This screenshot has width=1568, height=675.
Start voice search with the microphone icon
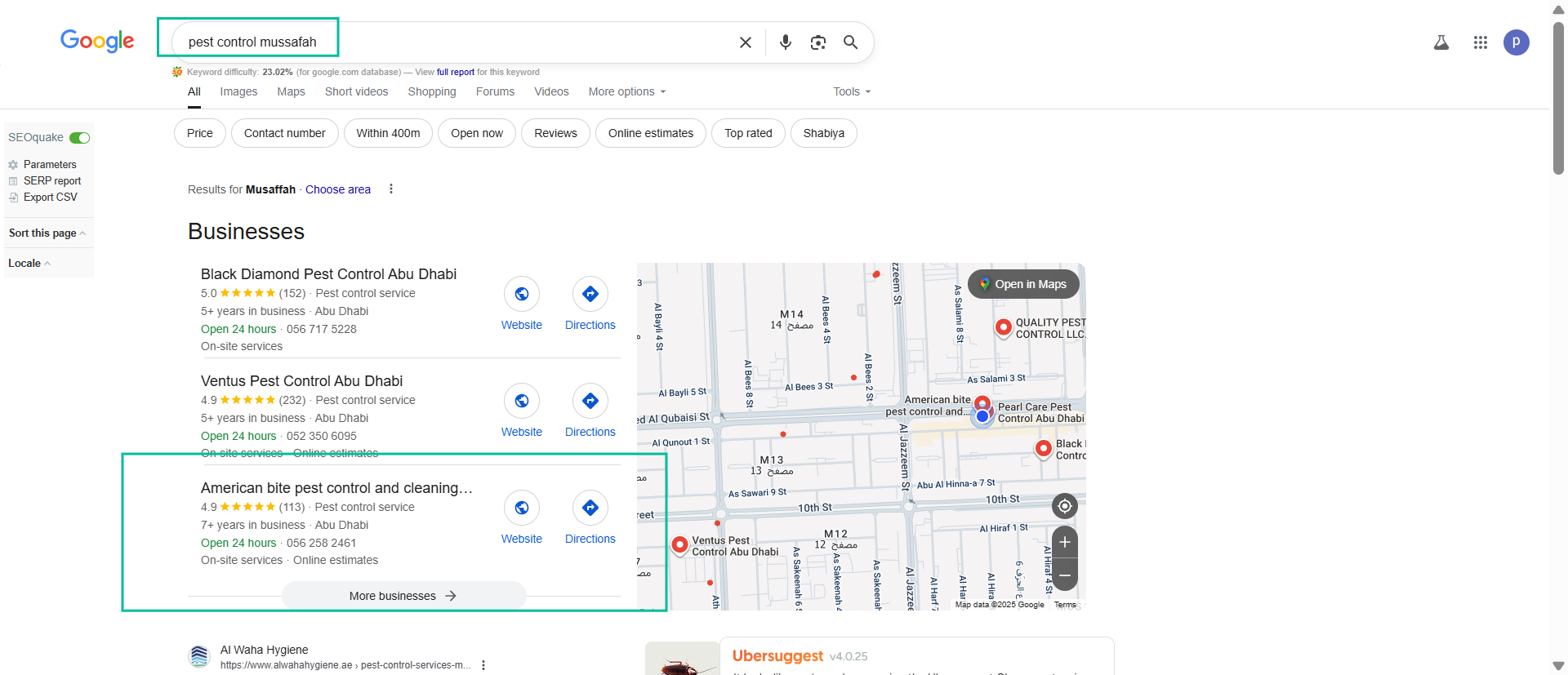[x=785, y=42]
